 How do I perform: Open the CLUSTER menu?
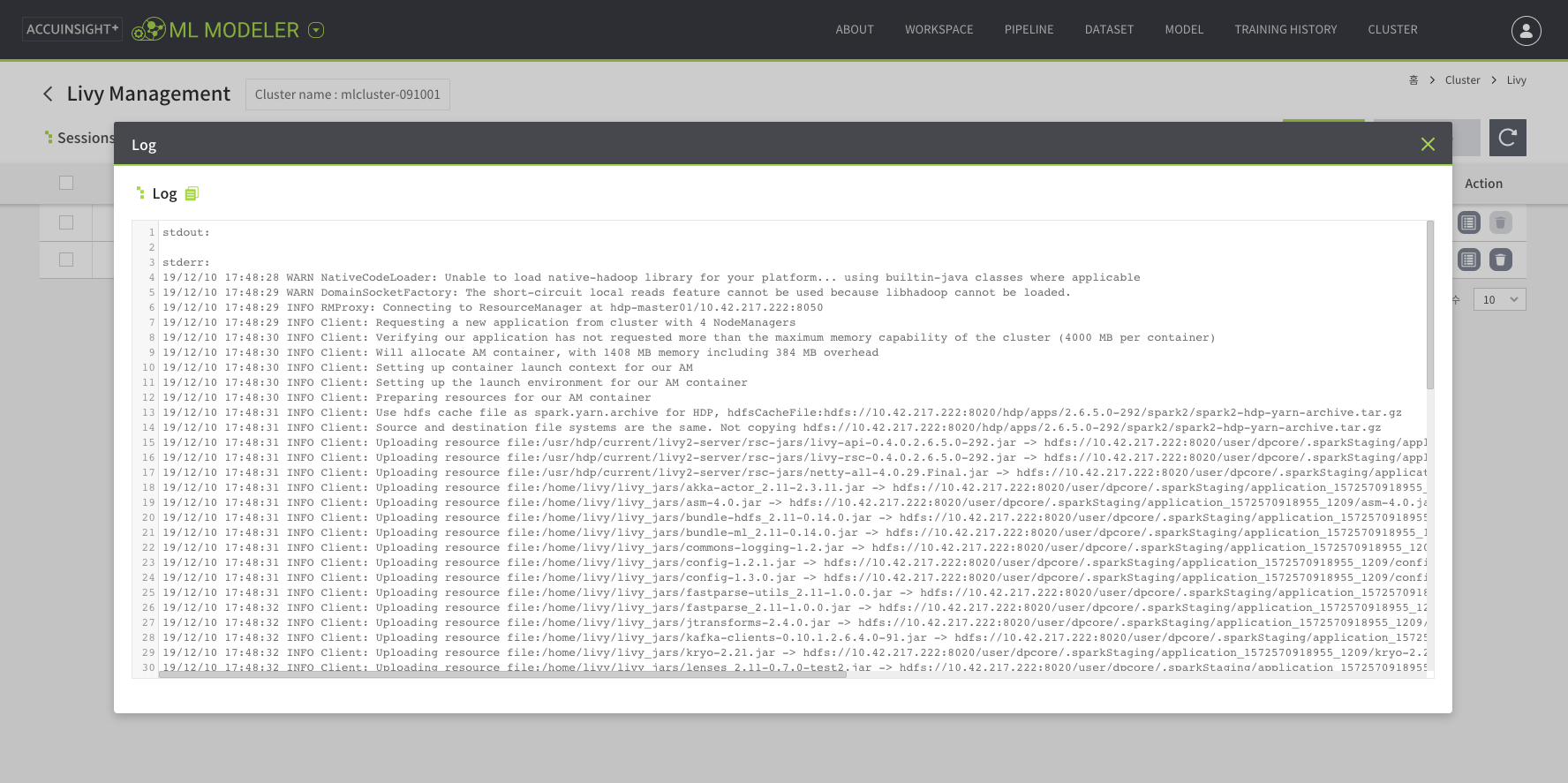[x=1392, y=29]
